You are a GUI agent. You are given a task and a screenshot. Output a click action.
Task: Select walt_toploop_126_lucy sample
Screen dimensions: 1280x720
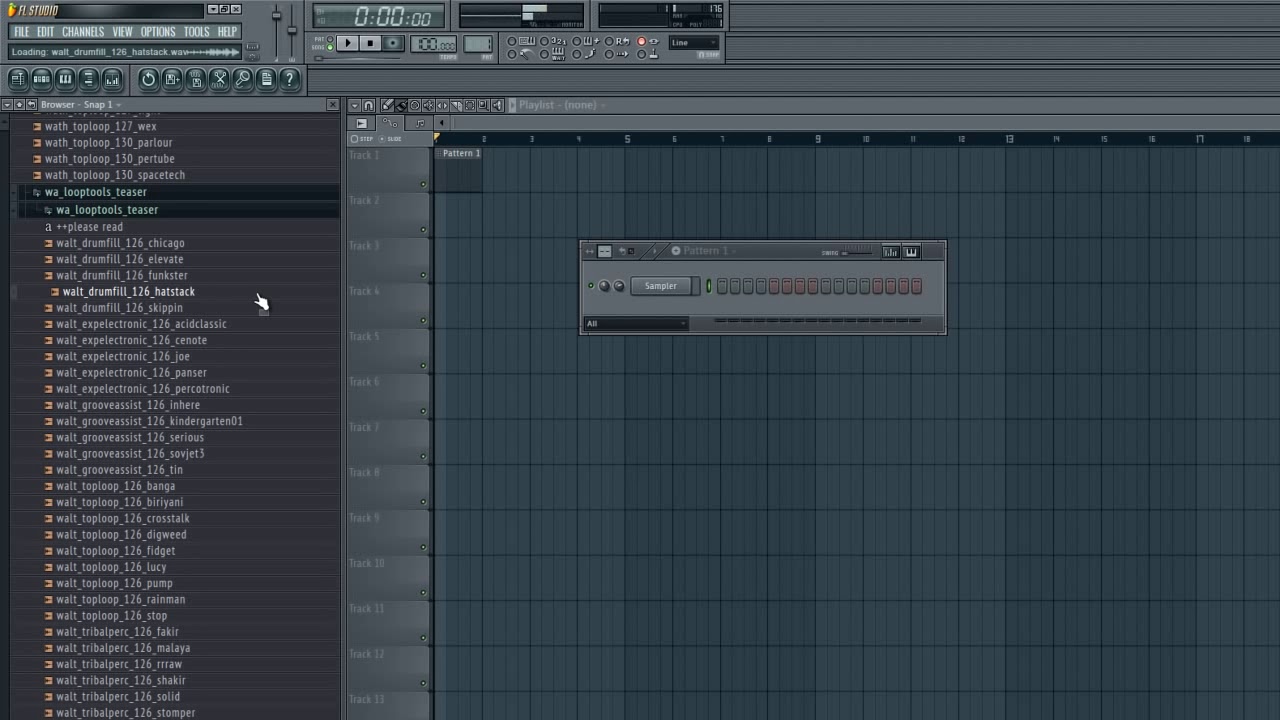click(x=111, y=567)
